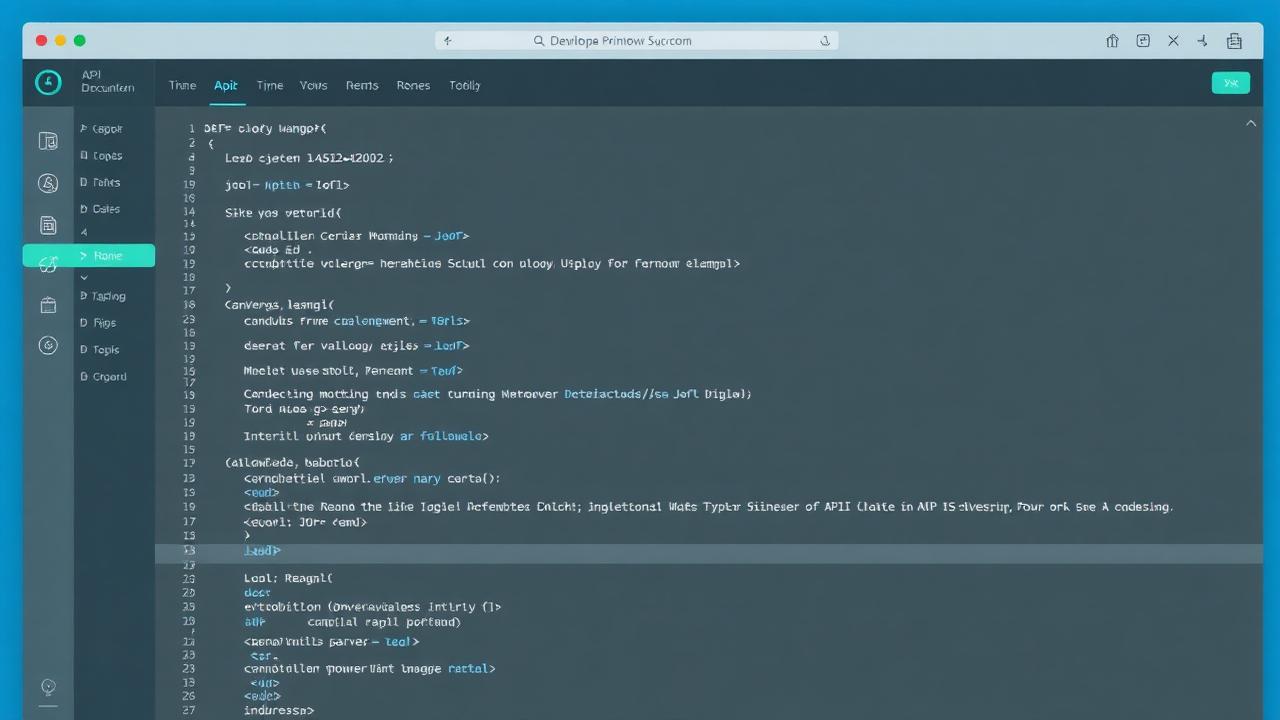This screenshot has height=720, width=1280.
Task: Select the glasses icon in the left sidebar
Action: point(48,262)
